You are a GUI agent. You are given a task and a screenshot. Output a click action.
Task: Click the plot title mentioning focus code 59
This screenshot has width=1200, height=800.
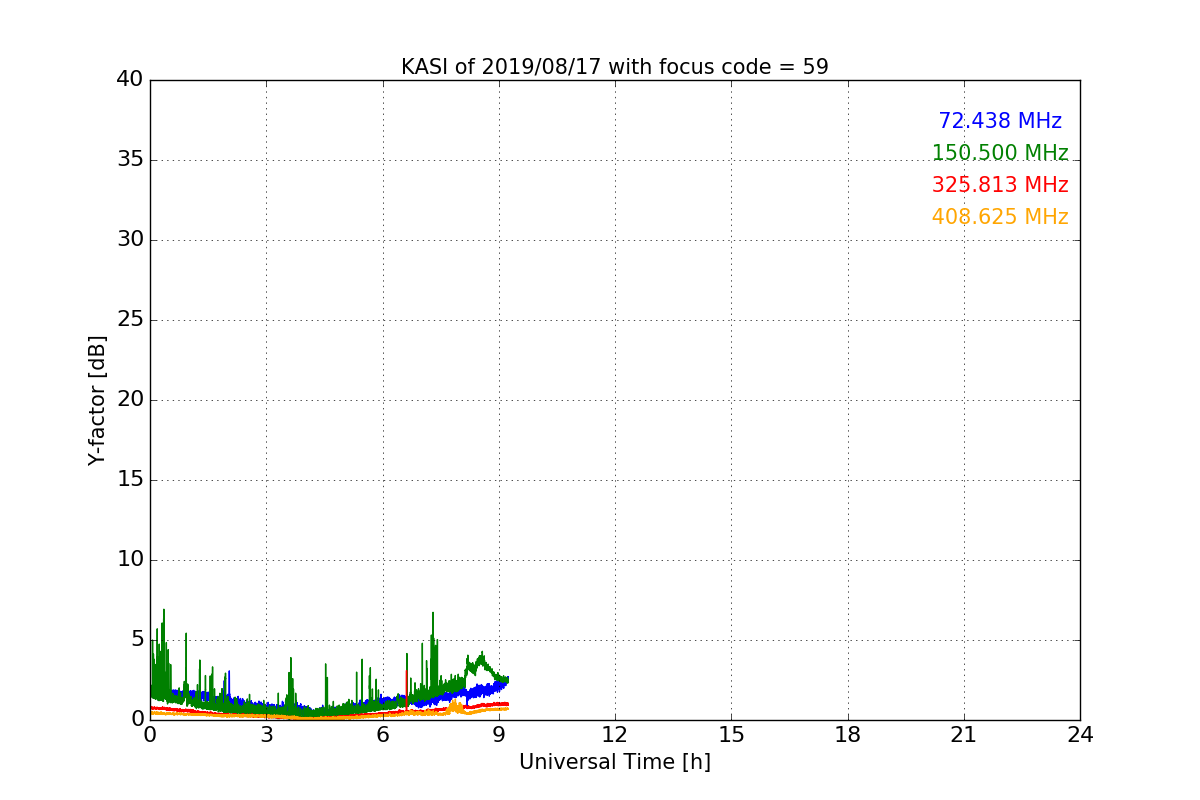tap(615, 67)
